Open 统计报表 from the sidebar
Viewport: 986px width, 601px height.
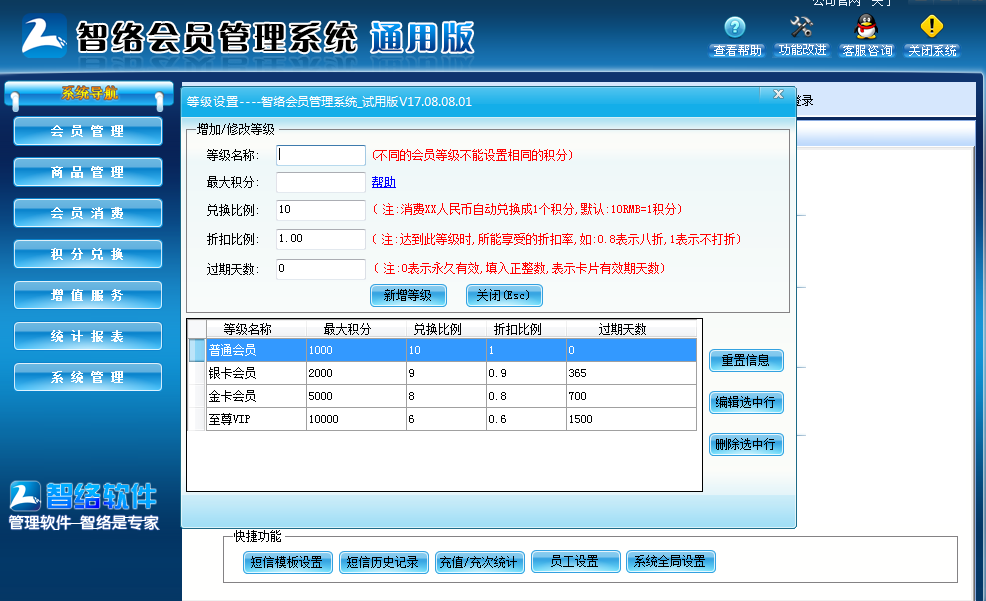(88, 336)
